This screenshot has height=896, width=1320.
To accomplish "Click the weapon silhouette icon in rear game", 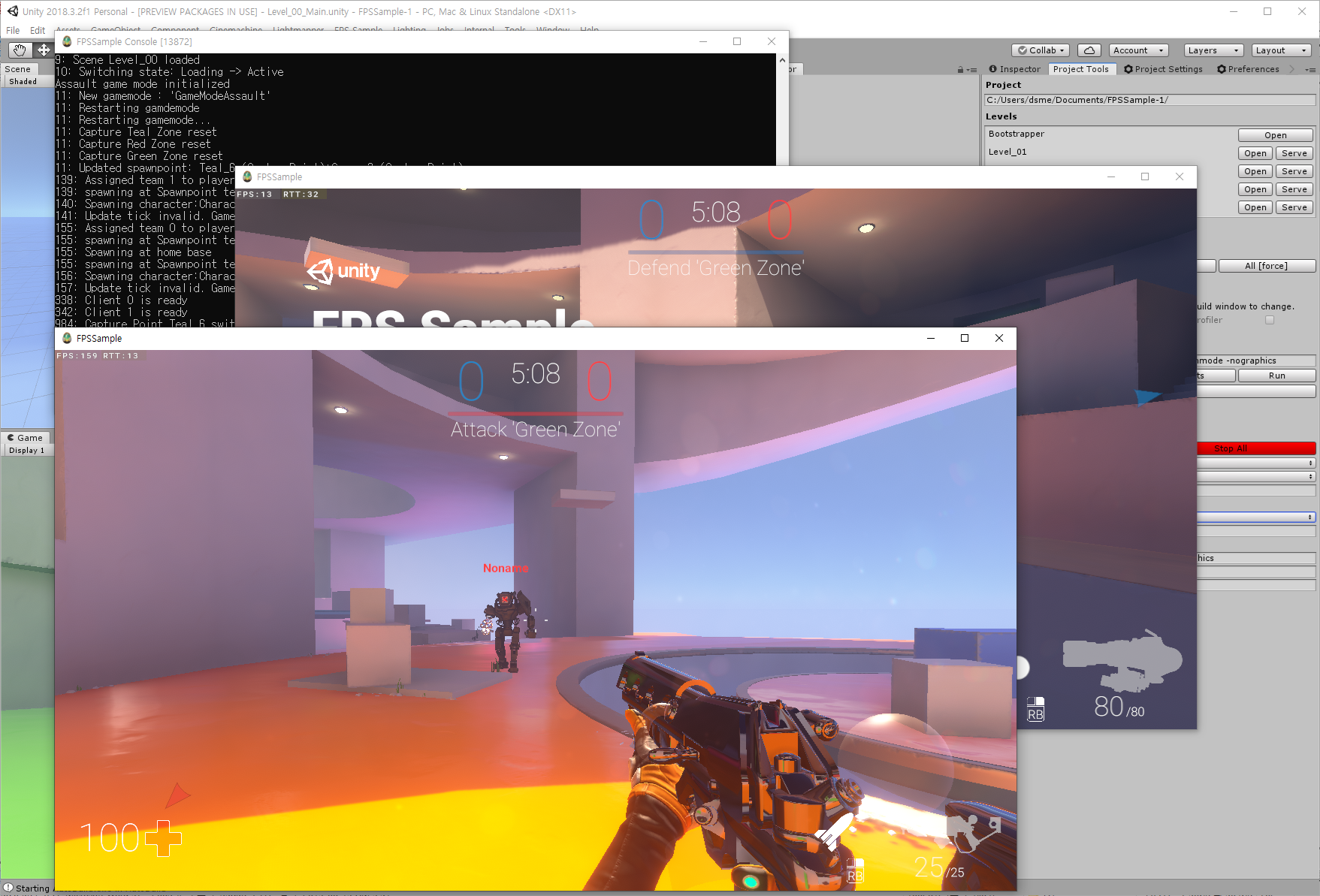I will [x=1122, y=660].
